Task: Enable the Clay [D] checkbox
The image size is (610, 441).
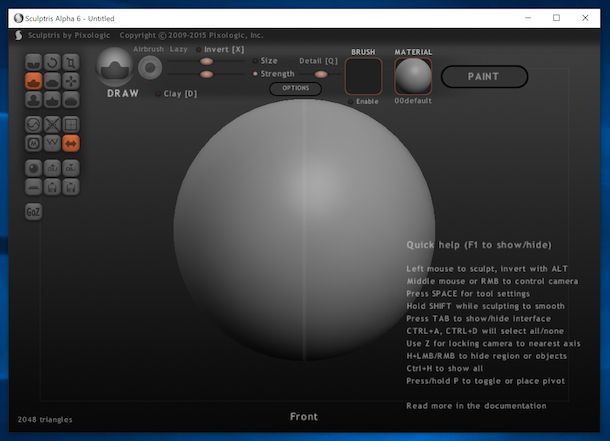Action: pyautogui.click(x=158, y=94)
